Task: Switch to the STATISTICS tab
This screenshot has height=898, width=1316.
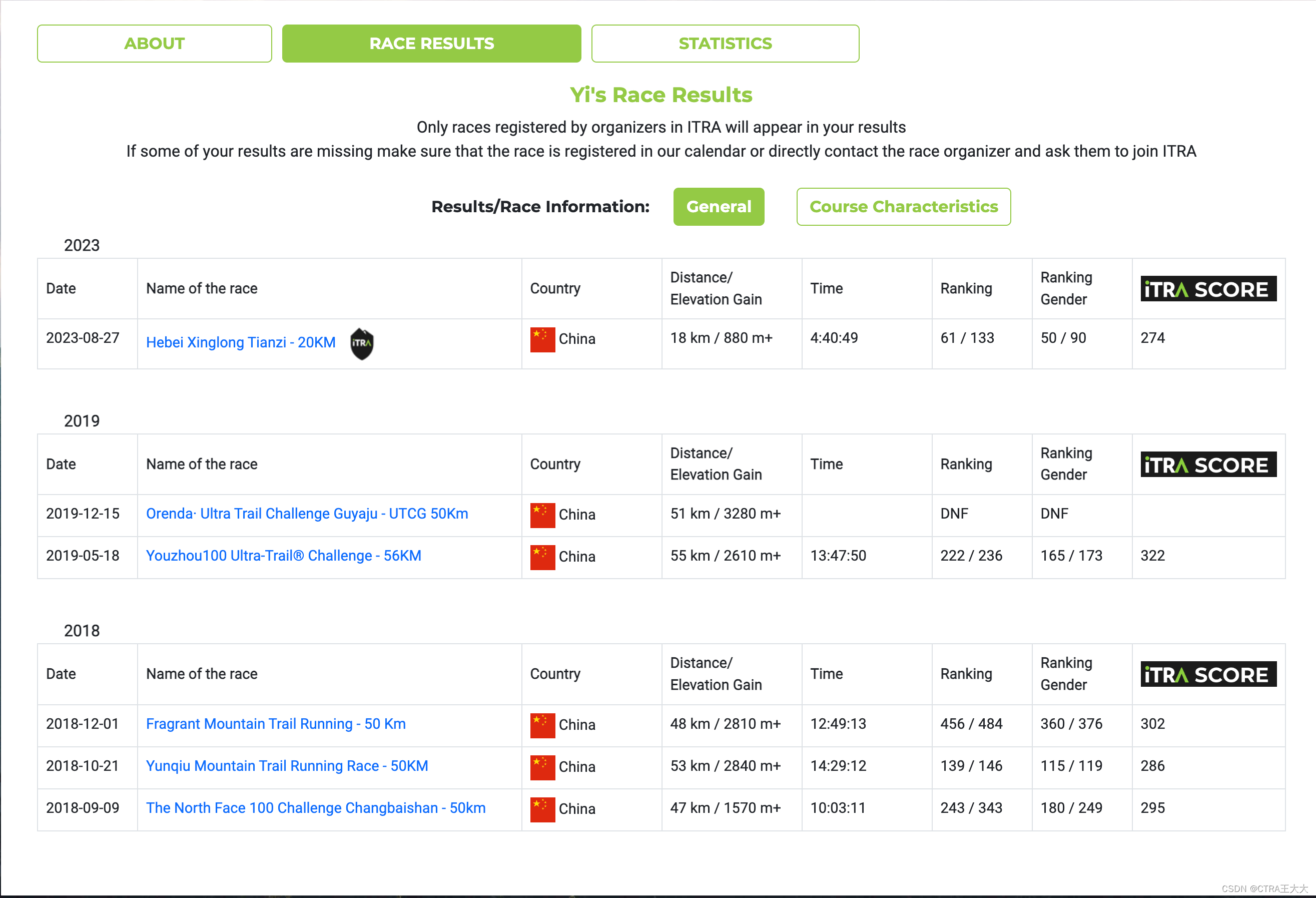Action: (725, 44)
